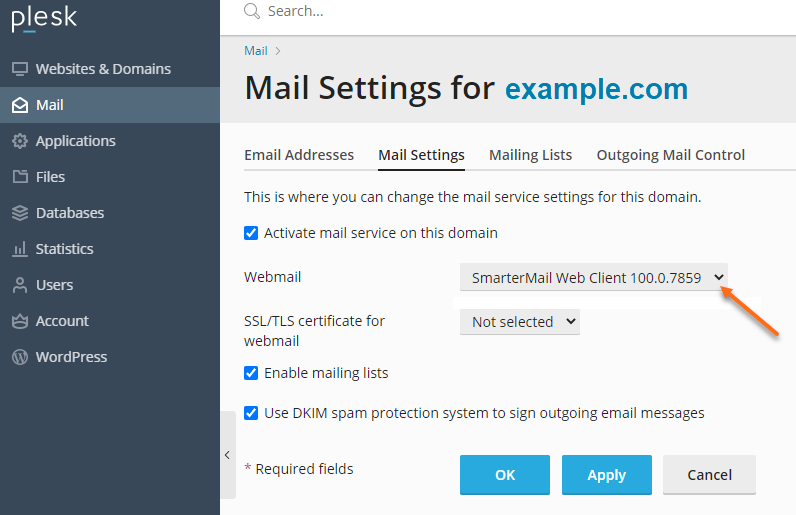Click the Databases stack icon
Screen dimensions: 796x515
[x=20, y=213]
